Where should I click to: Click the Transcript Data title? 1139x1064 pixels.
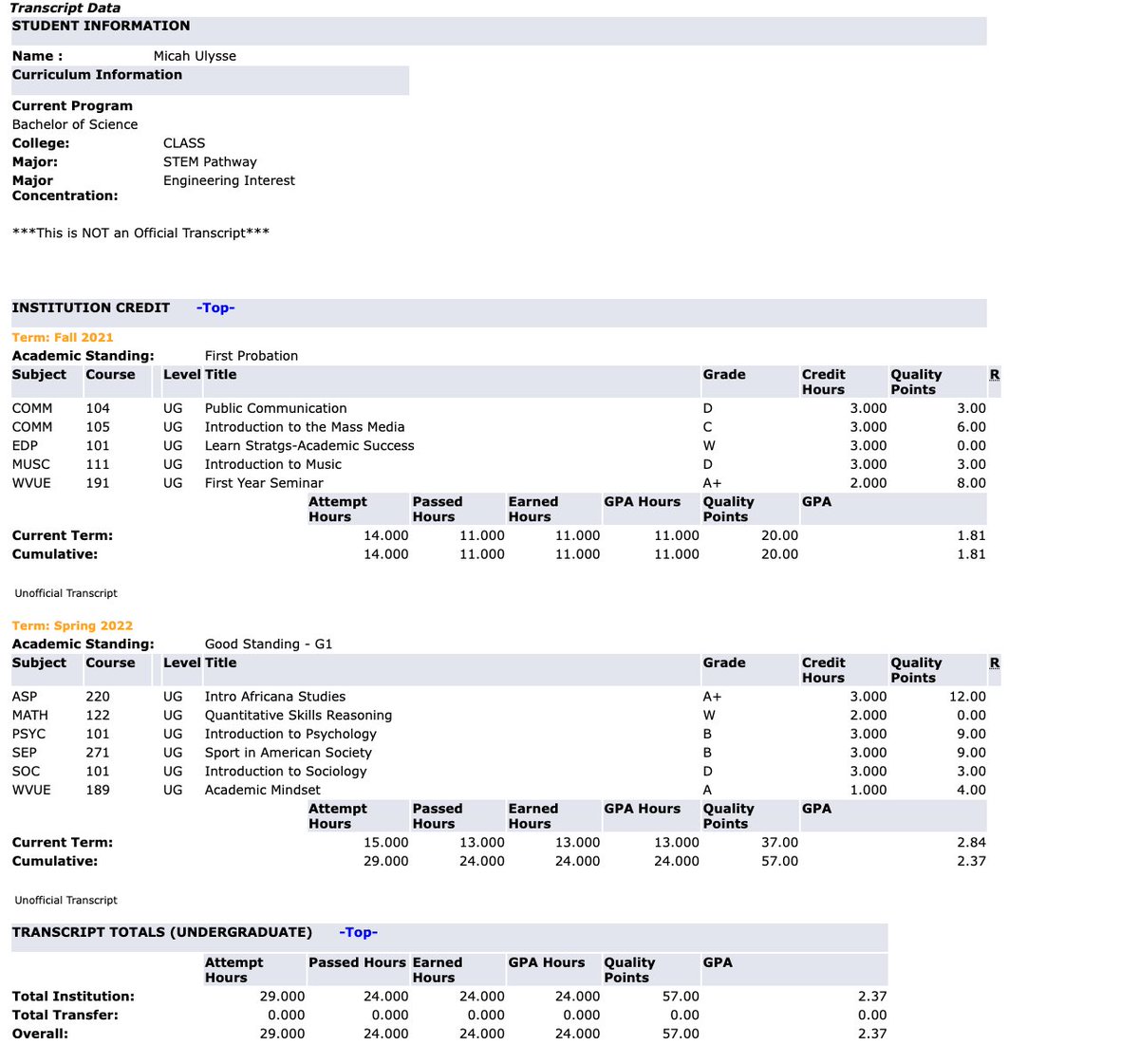65,8
